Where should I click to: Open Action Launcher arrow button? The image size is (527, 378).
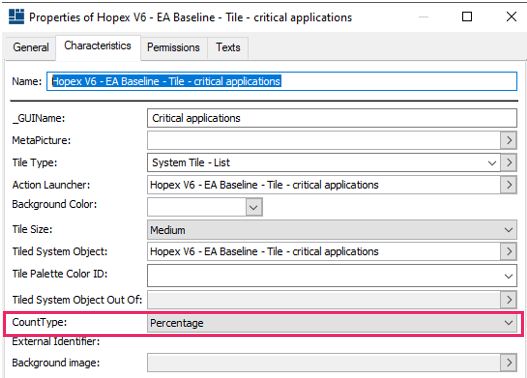pos(509,185)
